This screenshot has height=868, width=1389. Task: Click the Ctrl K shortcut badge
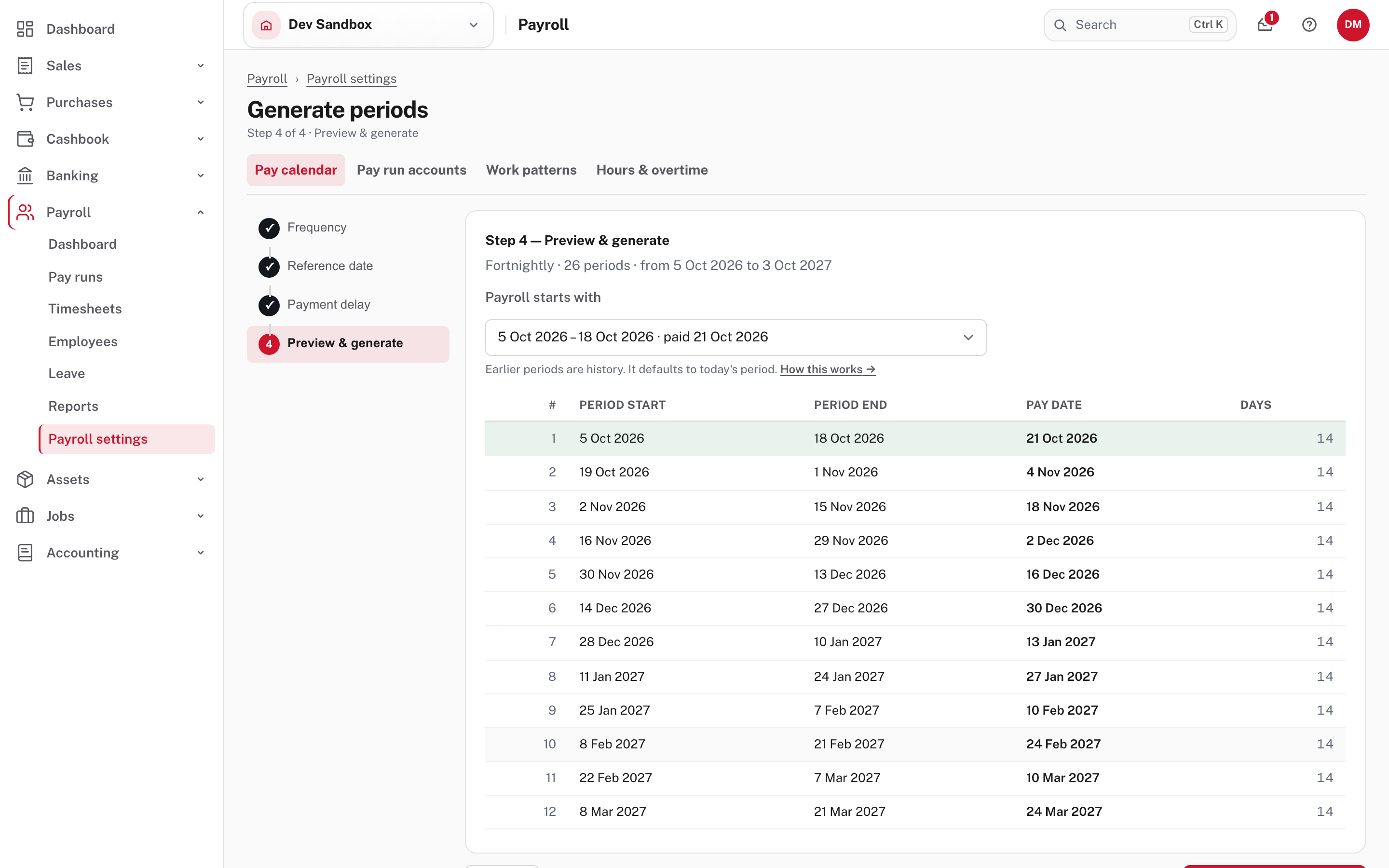pyautogui.click(x=1208, y=24)
